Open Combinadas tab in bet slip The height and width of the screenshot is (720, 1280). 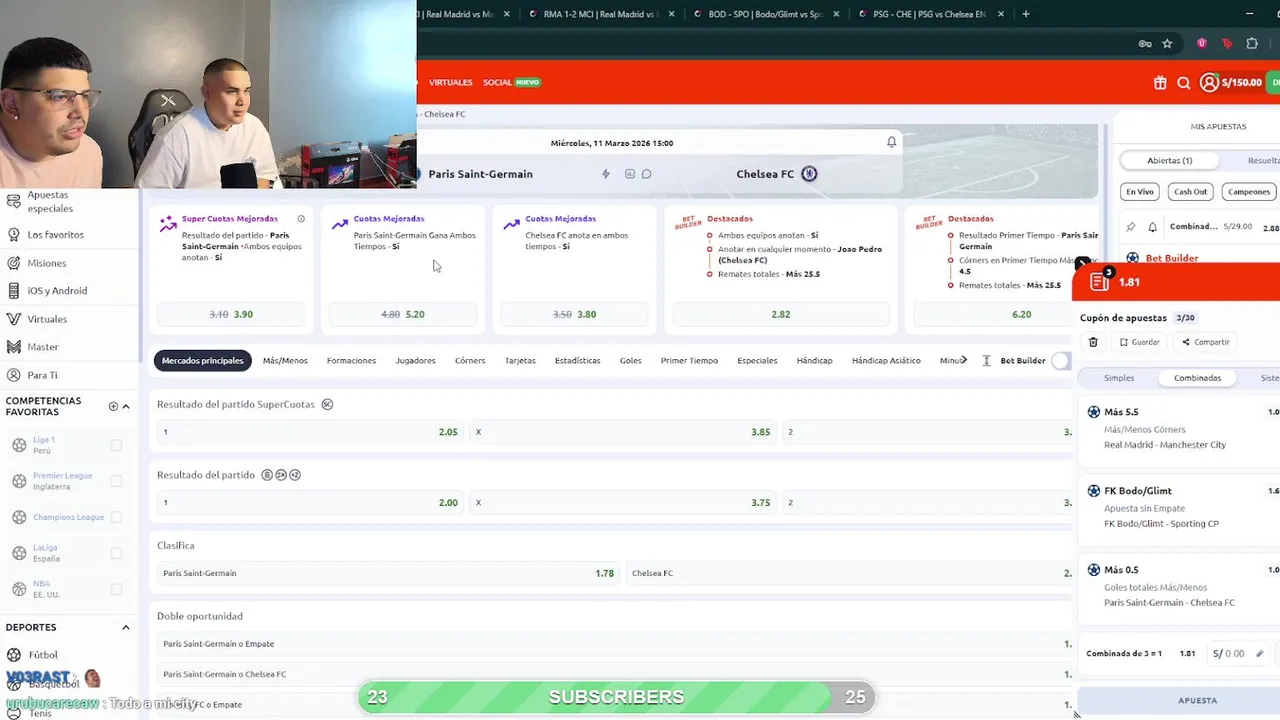[1197, 378]
